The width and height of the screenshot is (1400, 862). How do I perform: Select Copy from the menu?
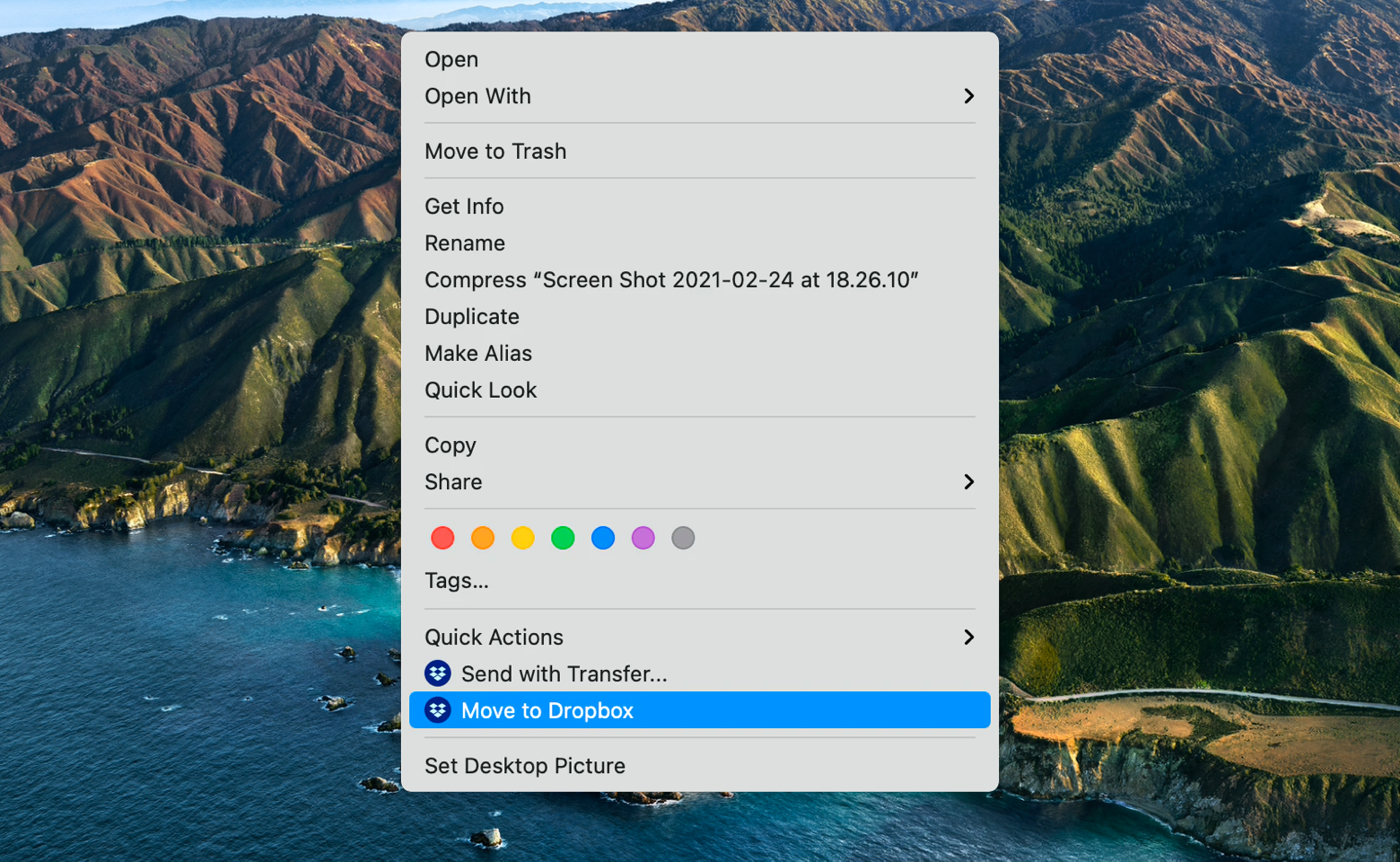coord(699,445)
